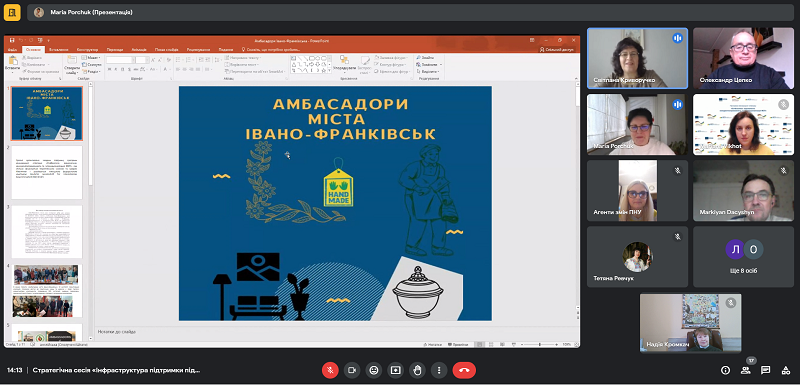Viewport: 800px width, 386px height.
Task: Open the activities icon
Action: 786,370
